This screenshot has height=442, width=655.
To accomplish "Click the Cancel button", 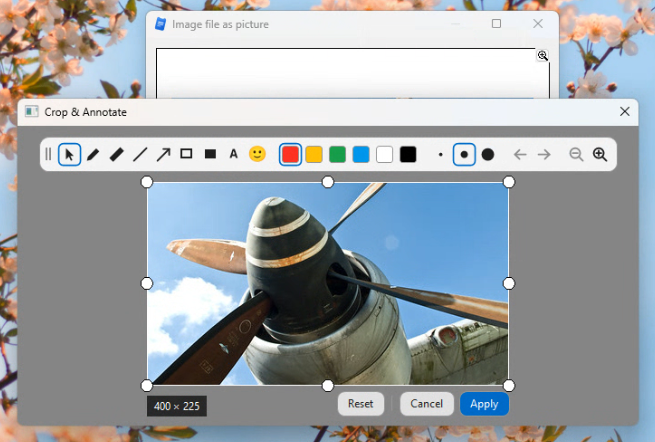I will tap(427, 404).
